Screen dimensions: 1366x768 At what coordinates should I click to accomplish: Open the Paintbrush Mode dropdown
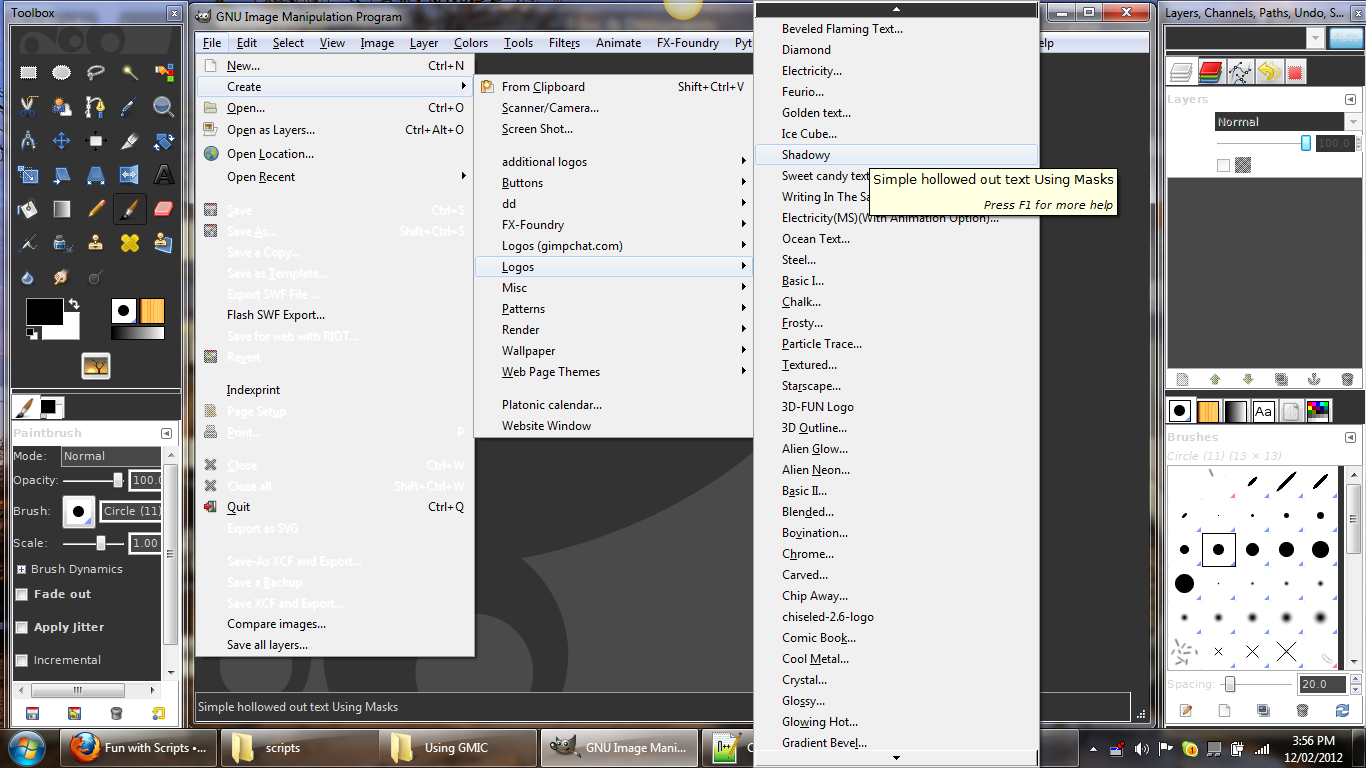(111, 456)
